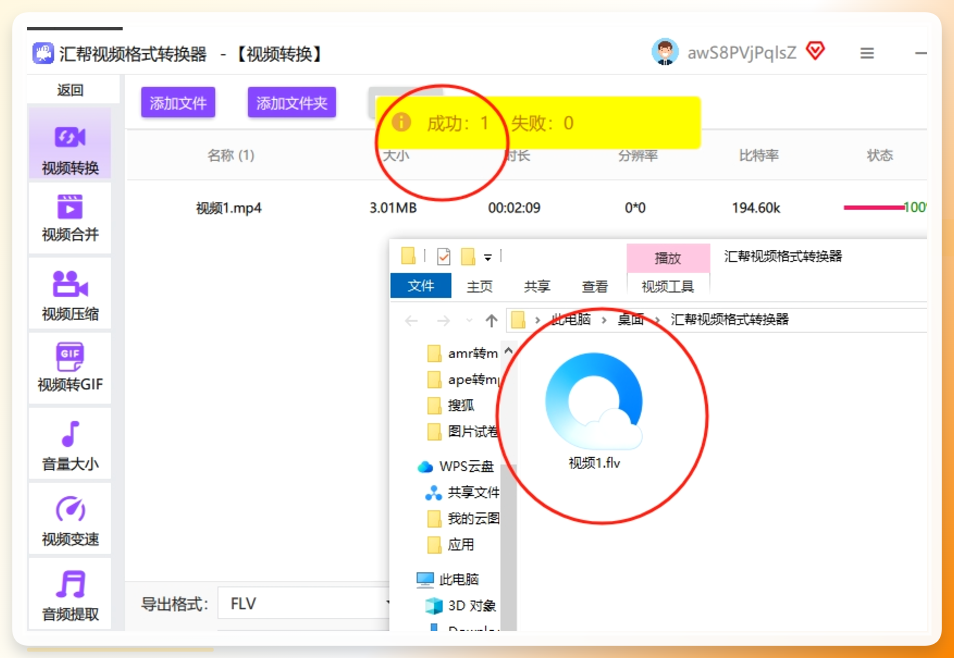Open the 文件 tab in Explorer
Screen dimensions: 954x658
[420, 286]
